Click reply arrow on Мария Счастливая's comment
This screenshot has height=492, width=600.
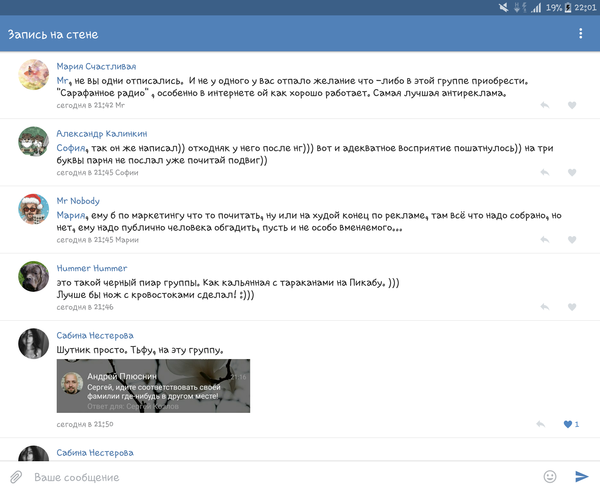(x=544, y=105)
